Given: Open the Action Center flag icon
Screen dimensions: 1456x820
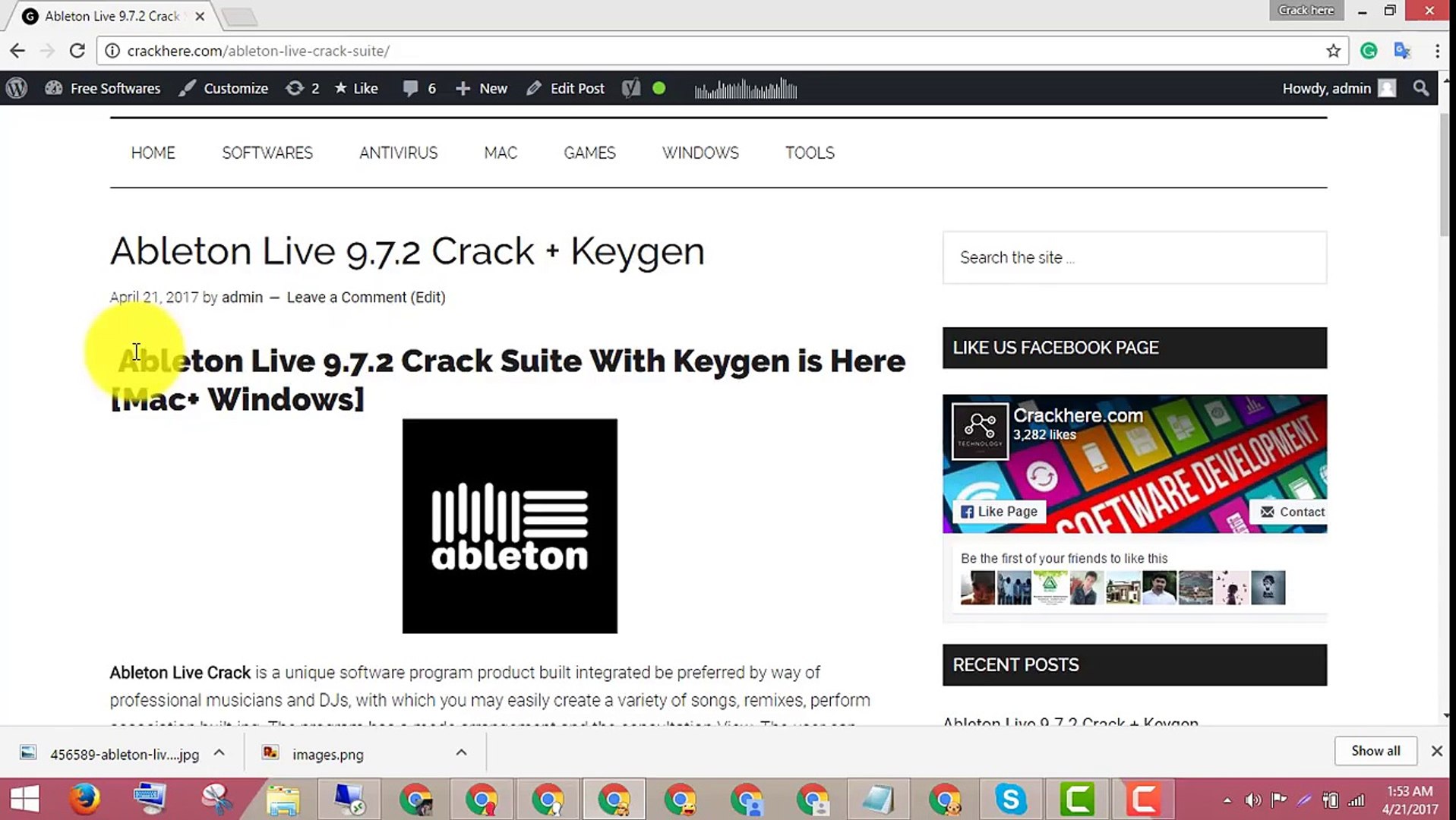Looking at the screenshot, I should tap(1279, 799).
